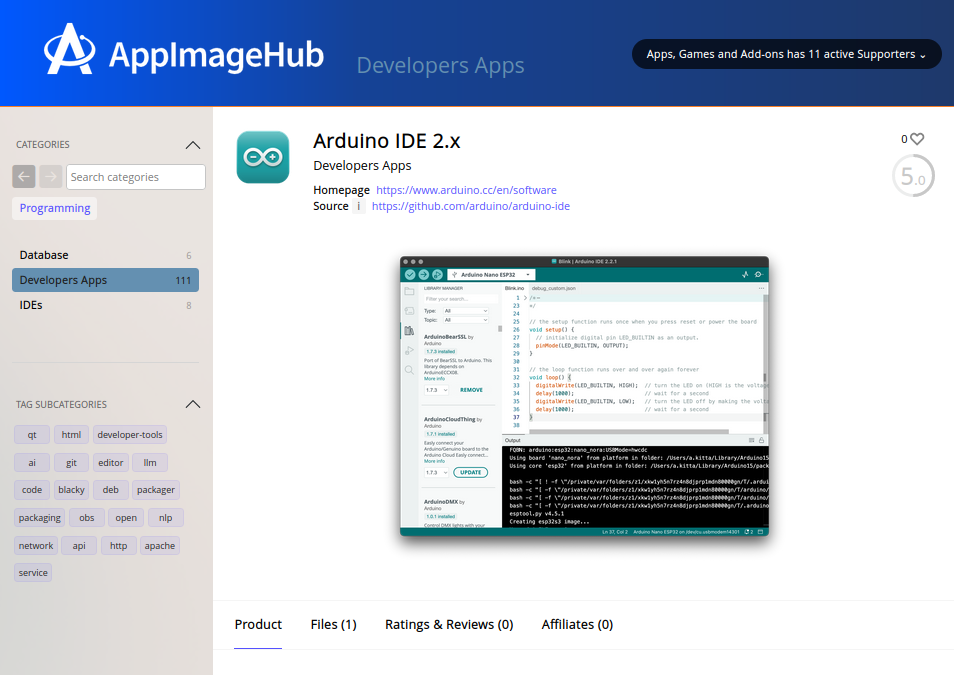Click the Developers Apps subtitle under title

pyautogui.click(x=362, y=166)
